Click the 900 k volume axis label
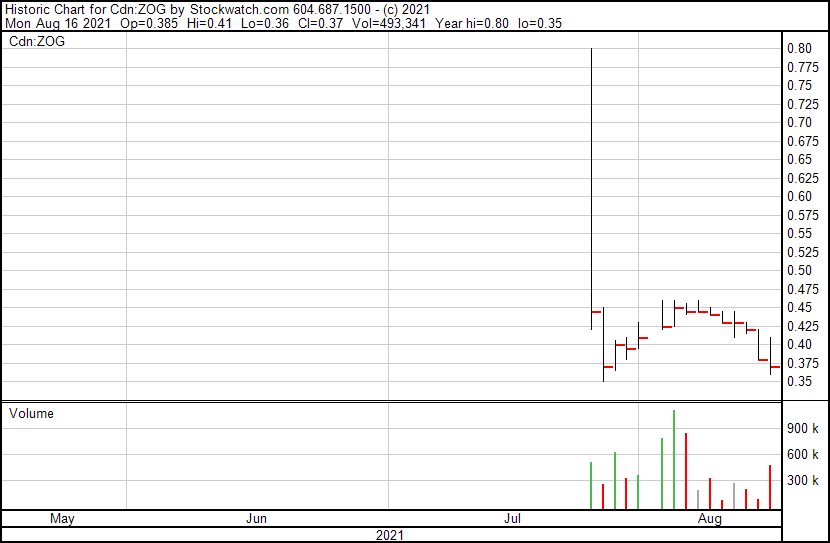This screenshot has width=830, height=543. click(x=803, y=428)
